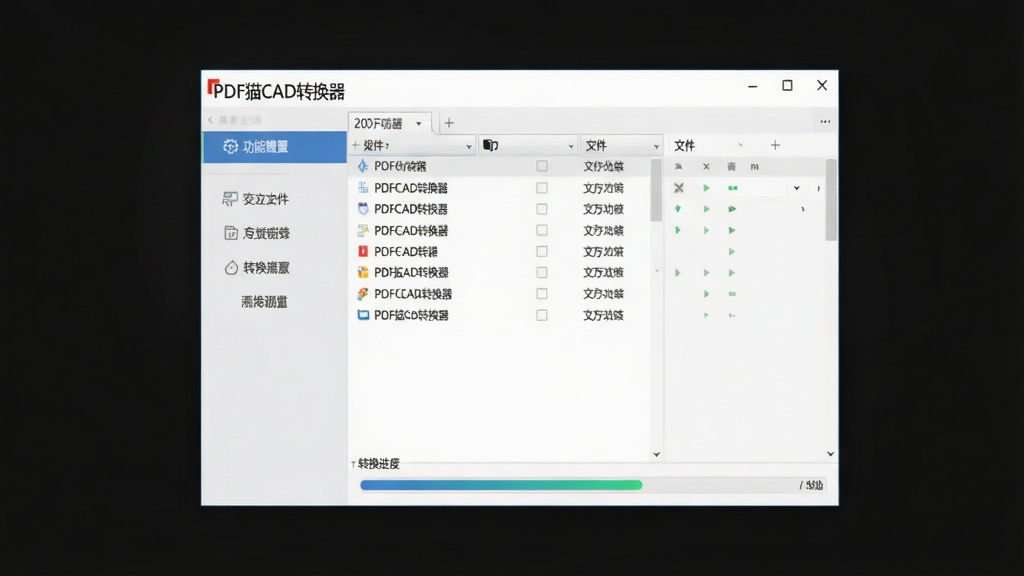
Task: Click the right panel scroll-down arrow
Action: [831, 454]
